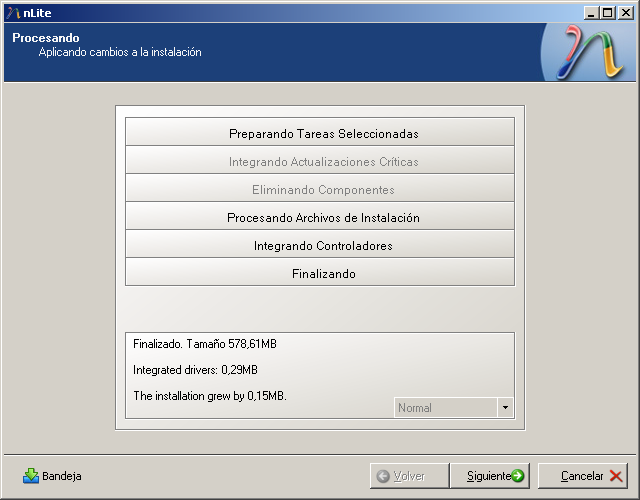Select Preparando Tareas Seleccionadas step
The height and width of the screenshot is (500, 640).
click(x=320, y=132)
